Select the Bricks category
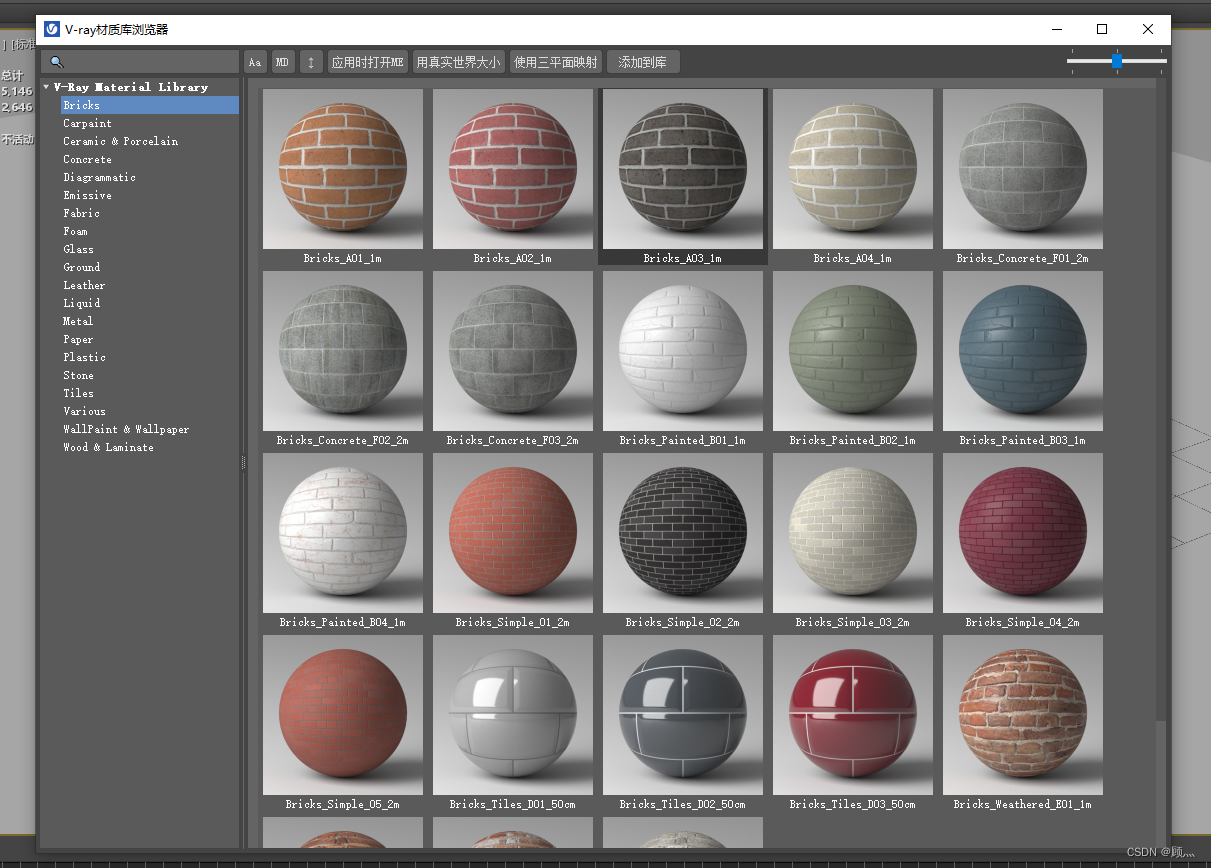Image resolution: width=1211 pixels, height=868 pixels. [x=149, y=105]
